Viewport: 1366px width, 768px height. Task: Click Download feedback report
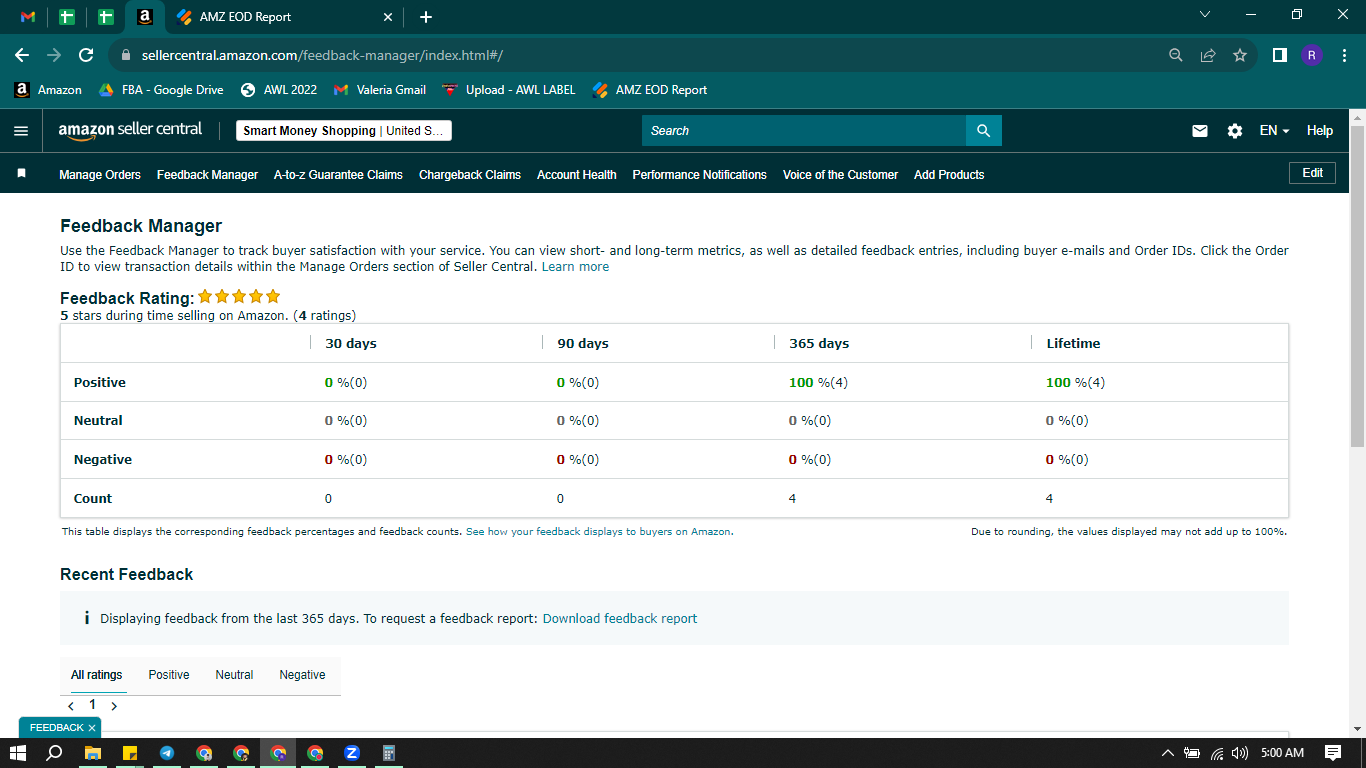(x=620, y=619)
